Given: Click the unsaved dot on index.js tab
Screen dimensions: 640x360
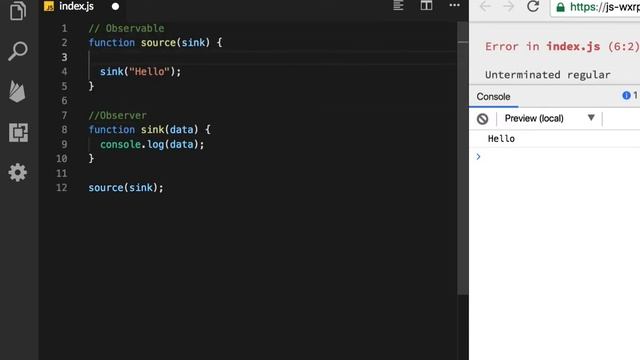Looking at the screenshot, I should [116, 7].
